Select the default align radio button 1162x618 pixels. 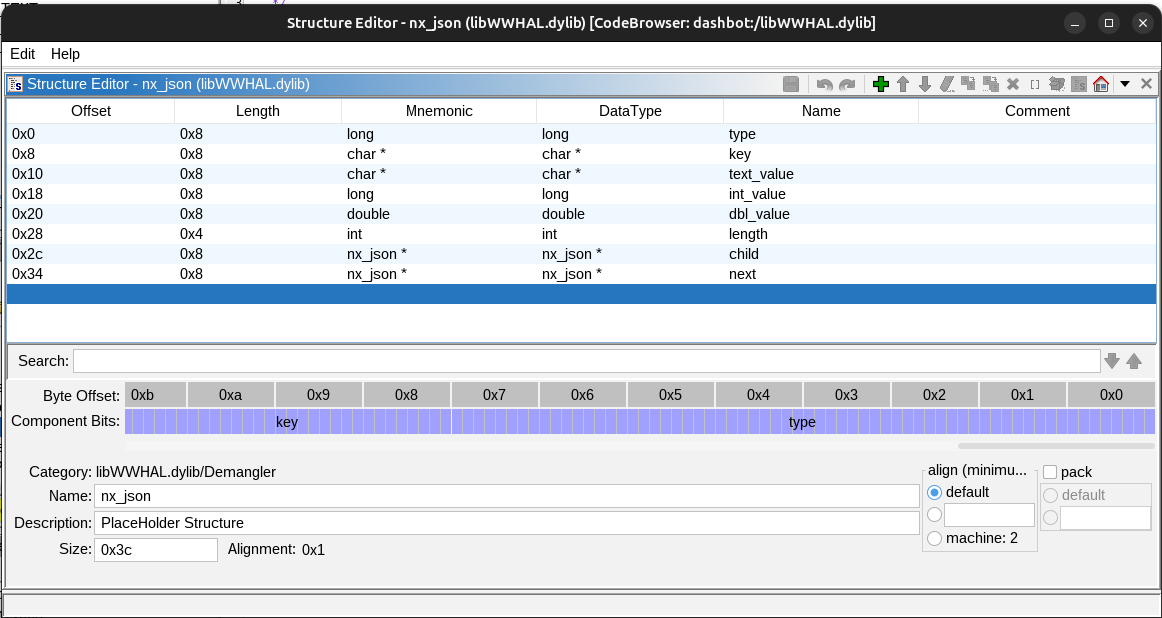935,492
